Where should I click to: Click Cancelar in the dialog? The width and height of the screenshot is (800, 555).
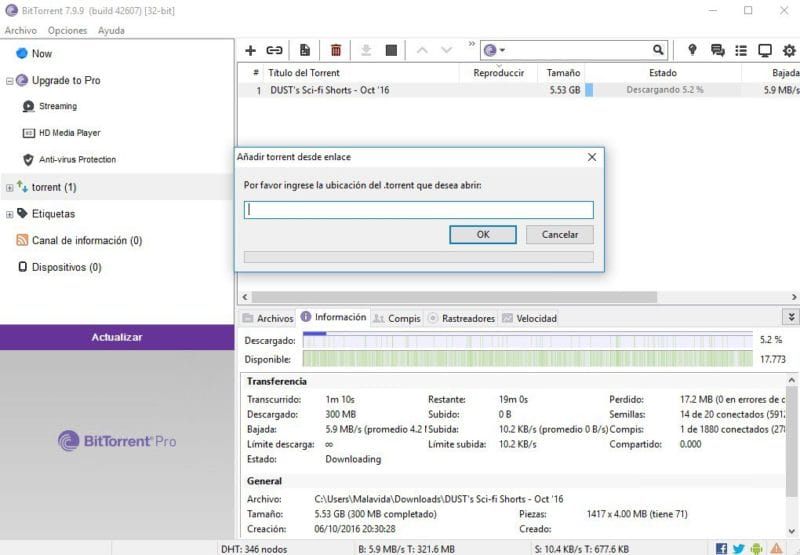560,235
